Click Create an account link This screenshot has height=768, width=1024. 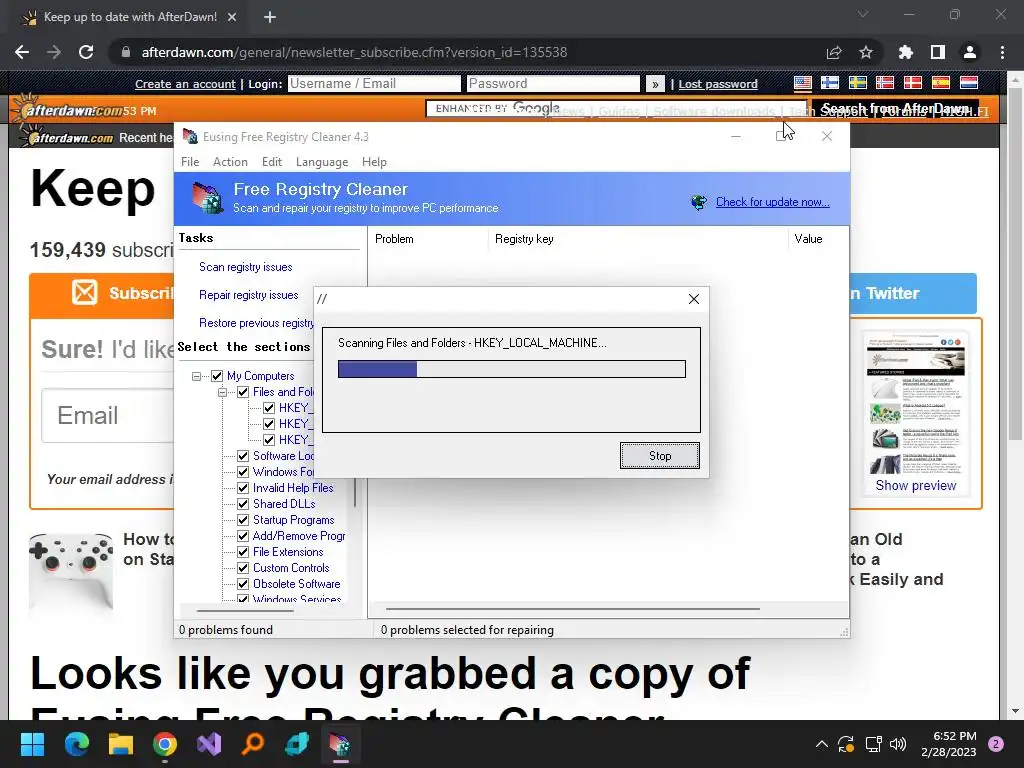[185, 84]
